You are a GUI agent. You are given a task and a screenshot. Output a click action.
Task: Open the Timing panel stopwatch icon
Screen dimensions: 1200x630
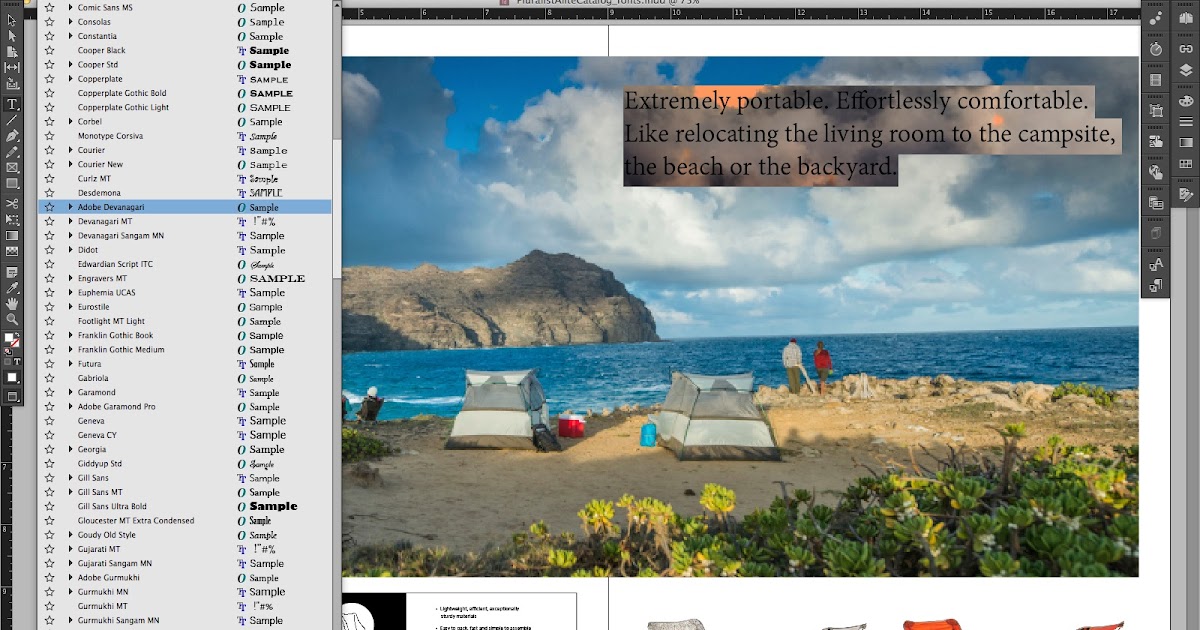click(x=1156, y=48)
